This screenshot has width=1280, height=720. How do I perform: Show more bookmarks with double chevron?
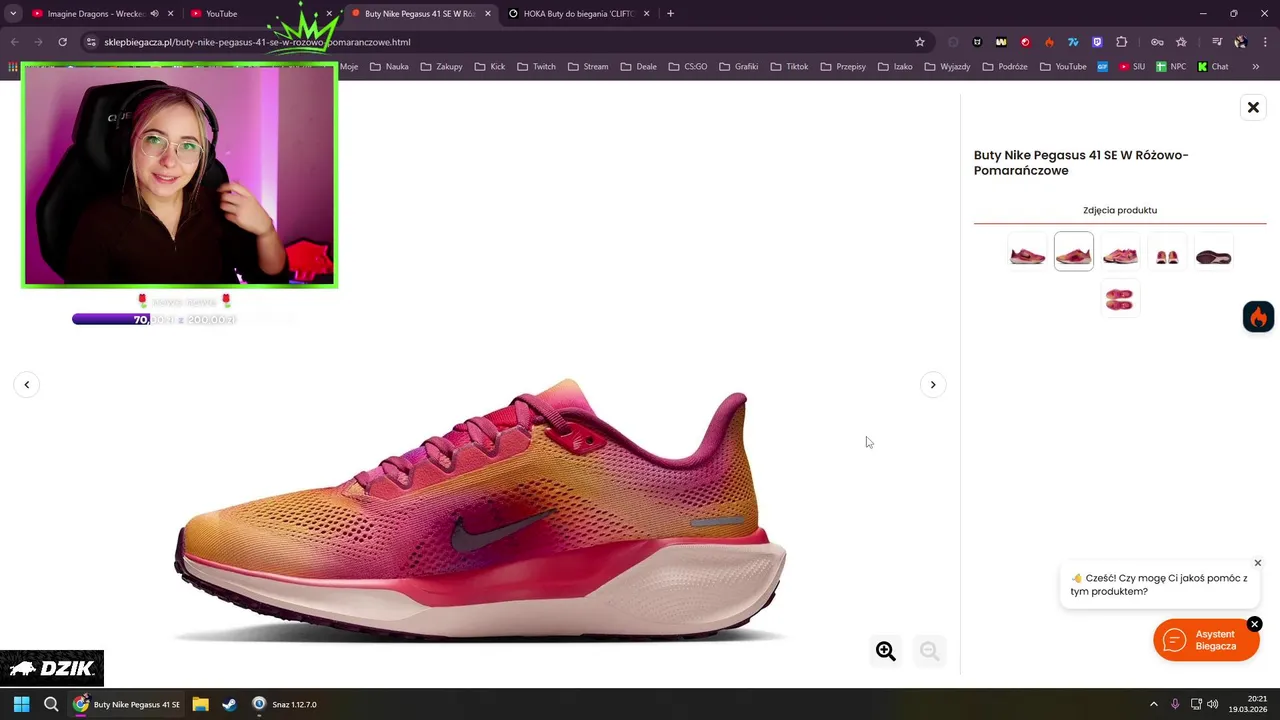1256,67
